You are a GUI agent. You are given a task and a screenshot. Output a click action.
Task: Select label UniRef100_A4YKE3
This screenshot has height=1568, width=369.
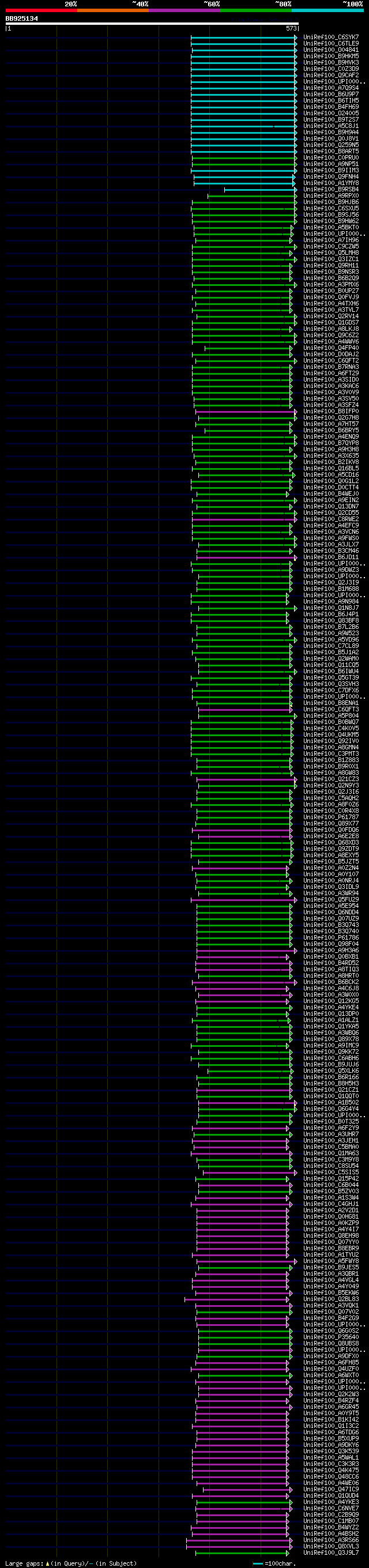pos(332,1502)
